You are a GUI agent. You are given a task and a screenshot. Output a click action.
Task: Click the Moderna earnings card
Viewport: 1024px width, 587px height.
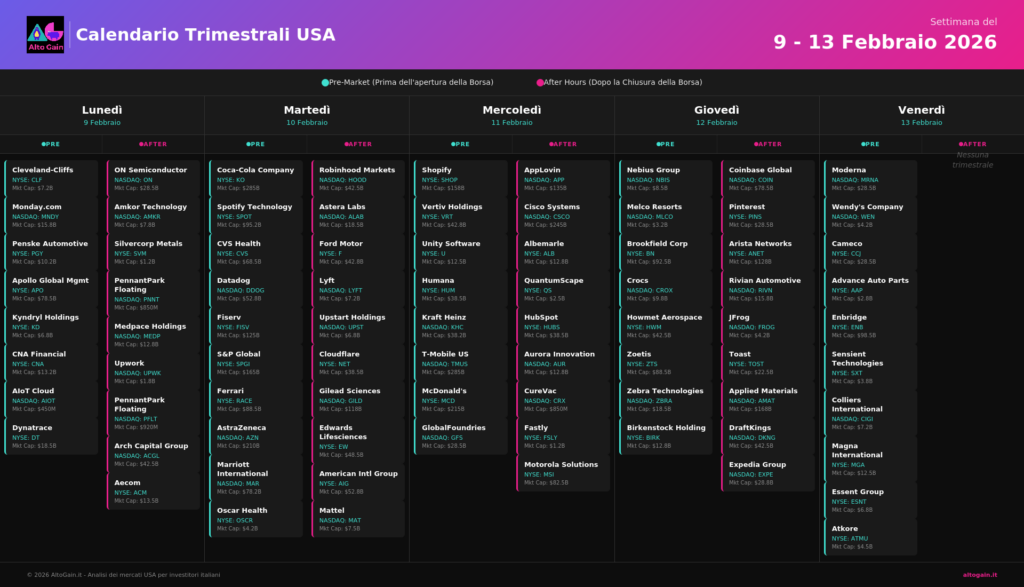tap(870, 178)
